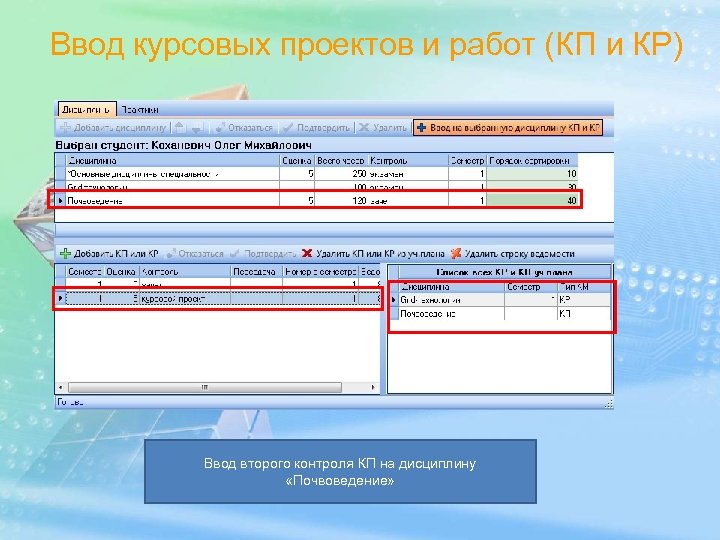Click Удалить КП или КР из уч.плана
The height and width of the screenshot is (540, 720).
(x=373, y=253)
